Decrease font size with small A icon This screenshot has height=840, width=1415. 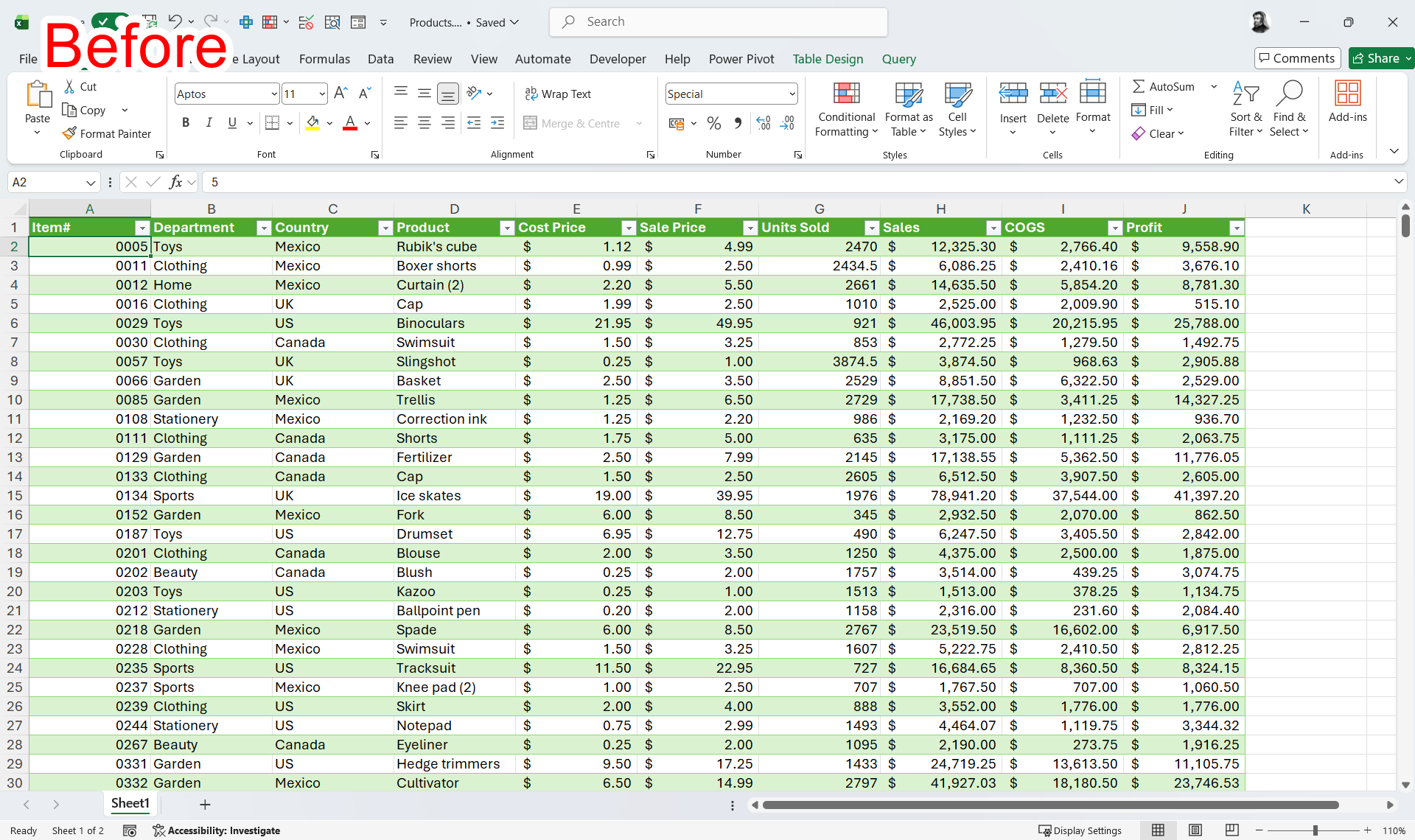pos(365,93)
